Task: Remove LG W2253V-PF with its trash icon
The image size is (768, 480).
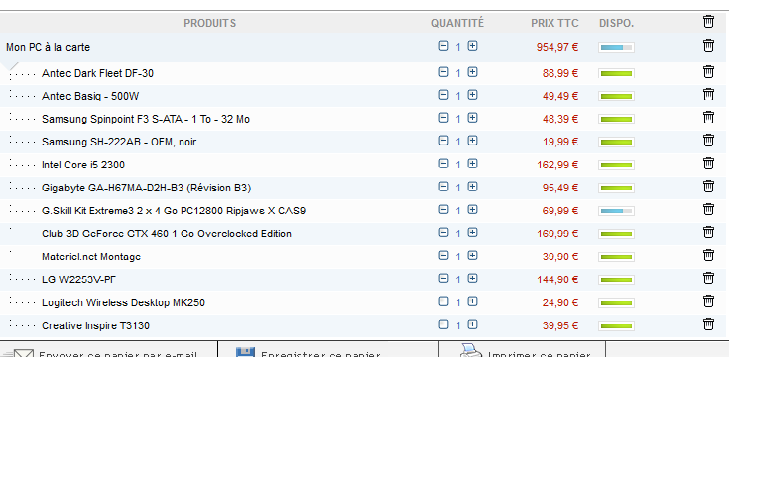Action: pos(708,278)
